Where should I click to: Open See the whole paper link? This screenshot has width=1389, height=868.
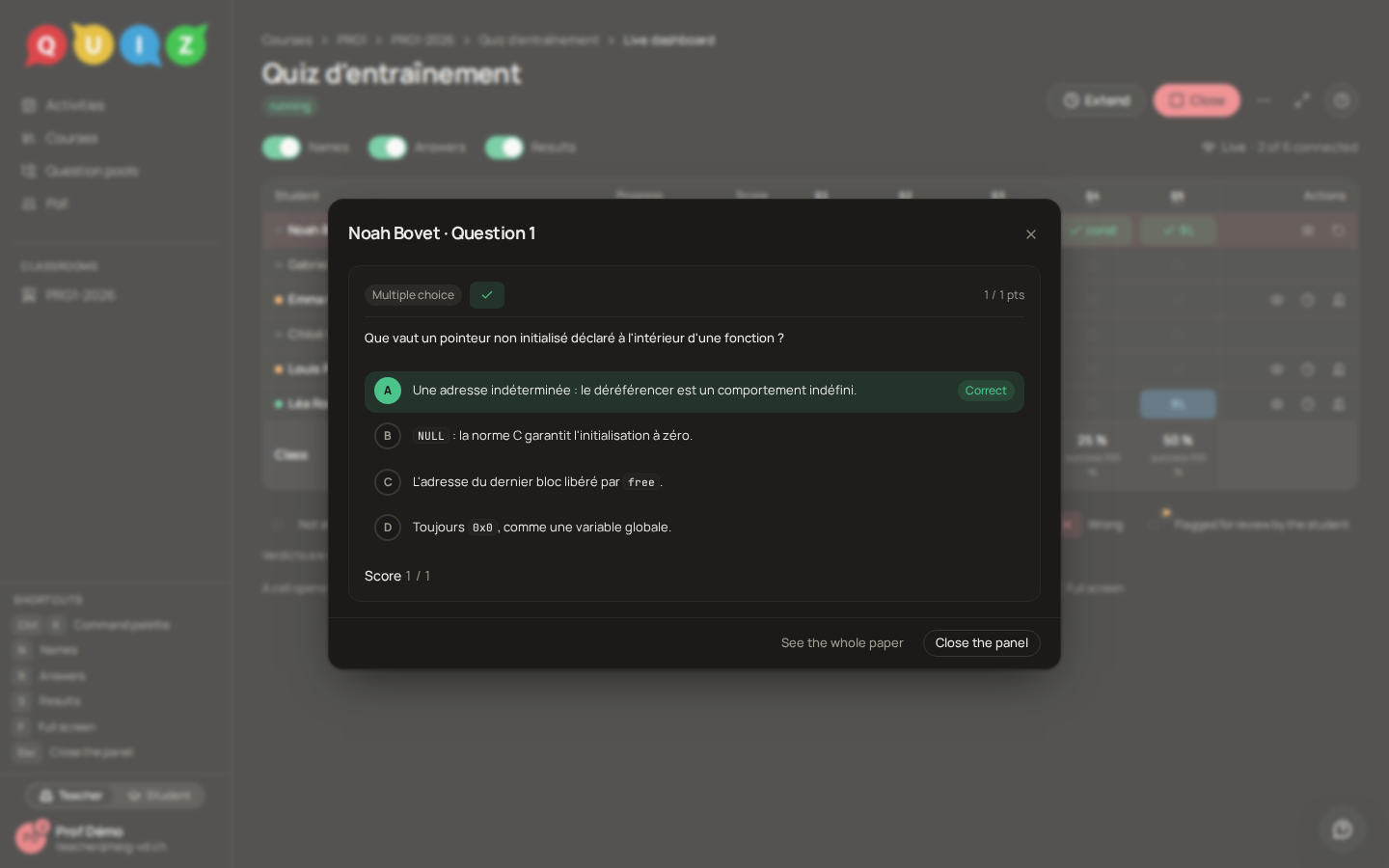click(842, 643)
